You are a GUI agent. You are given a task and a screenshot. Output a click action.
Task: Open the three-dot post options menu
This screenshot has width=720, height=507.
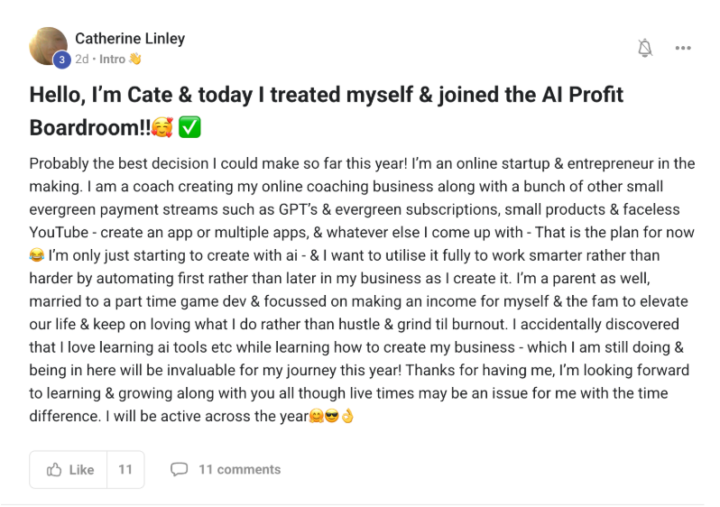click(683, 47)
